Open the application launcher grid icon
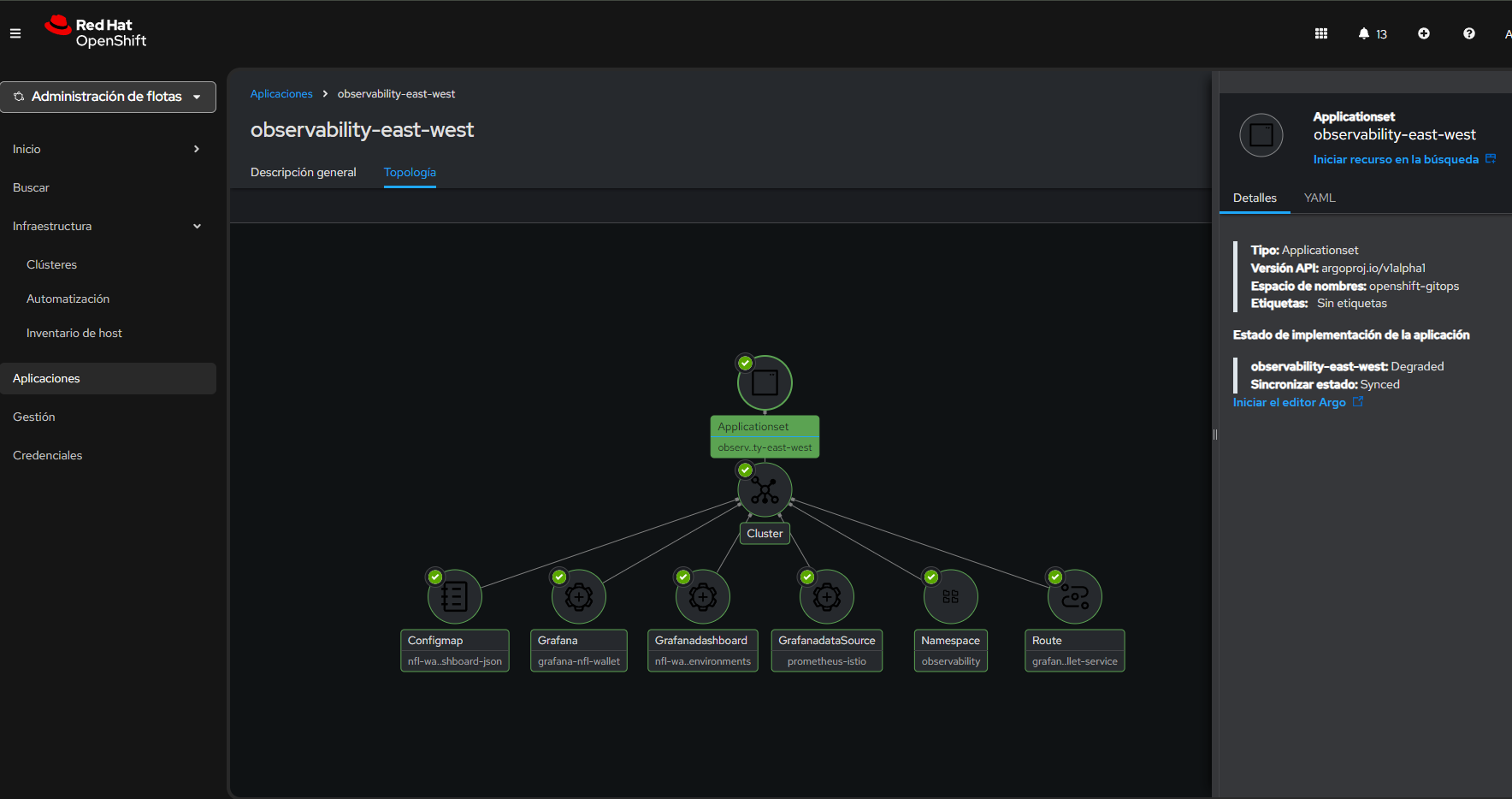This screenshot has width=1512, height=799. [x=1321, y=33]
